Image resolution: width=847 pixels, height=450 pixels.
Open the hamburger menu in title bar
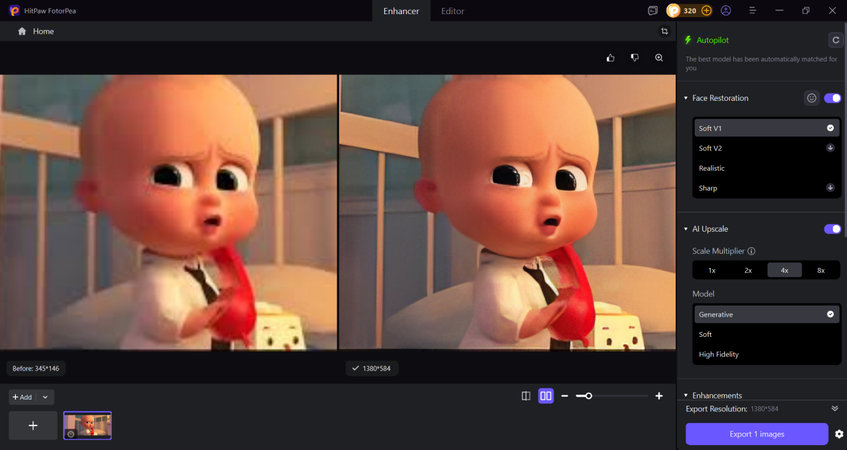coord(752,11)
